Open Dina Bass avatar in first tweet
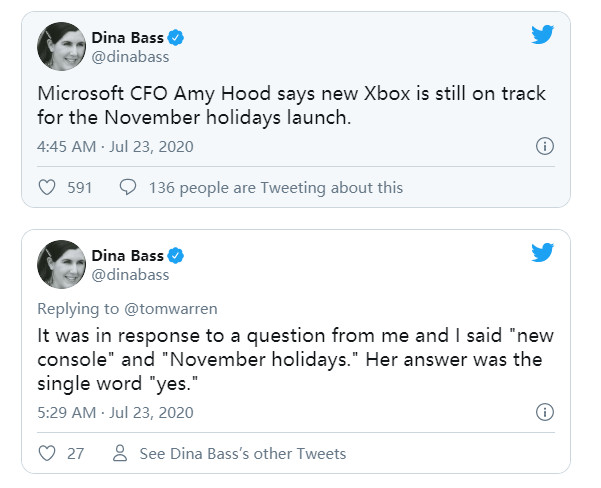The image size is (601, 488). (61, 46)
